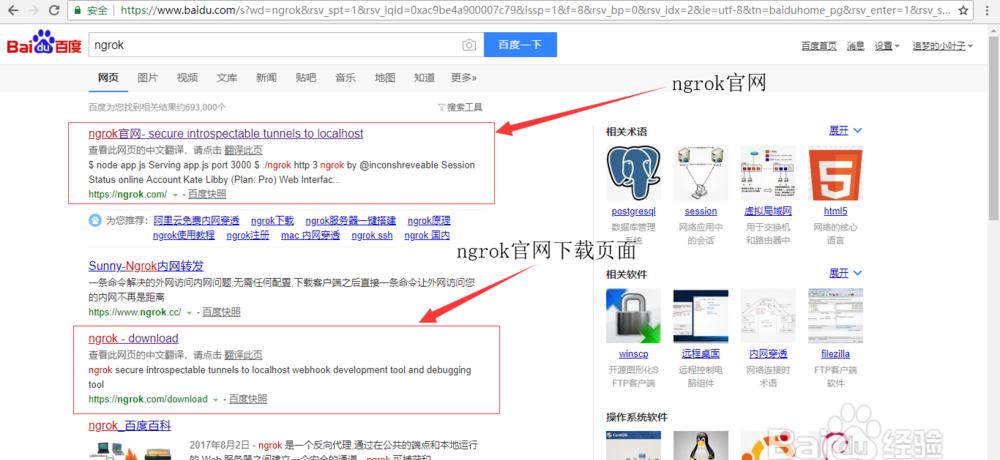The height and width of the screenshot is (460, 1000).
Task: Click the ngrok服务器一键搭建 suggestion
Action: (x=350, y=221)
